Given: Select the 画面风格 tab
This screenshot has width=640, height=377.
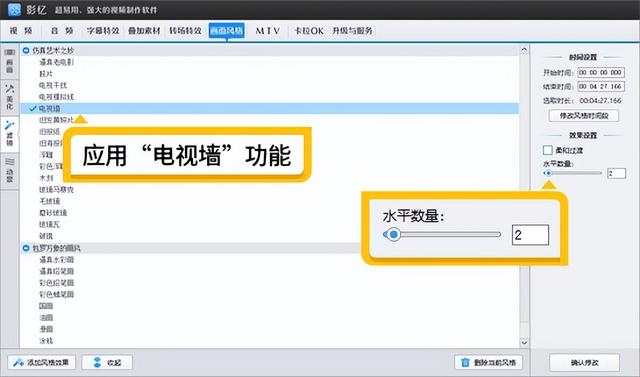Looking at the screenshot, I should tap(227, 31).
